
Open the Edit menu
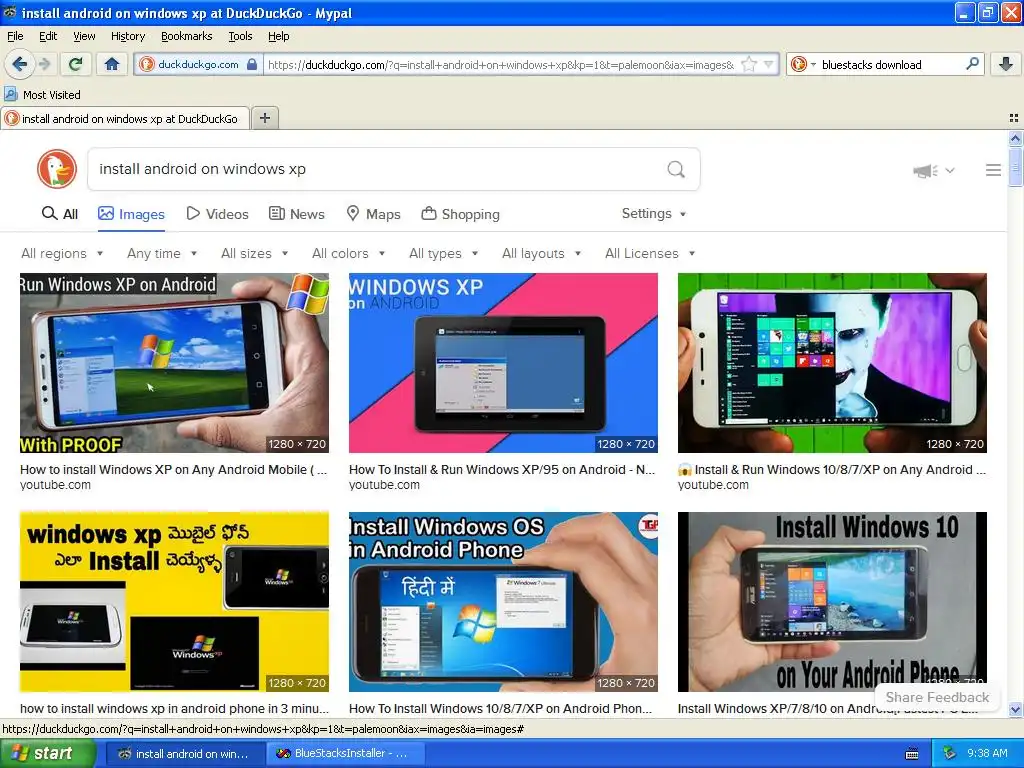click(48, 37)
